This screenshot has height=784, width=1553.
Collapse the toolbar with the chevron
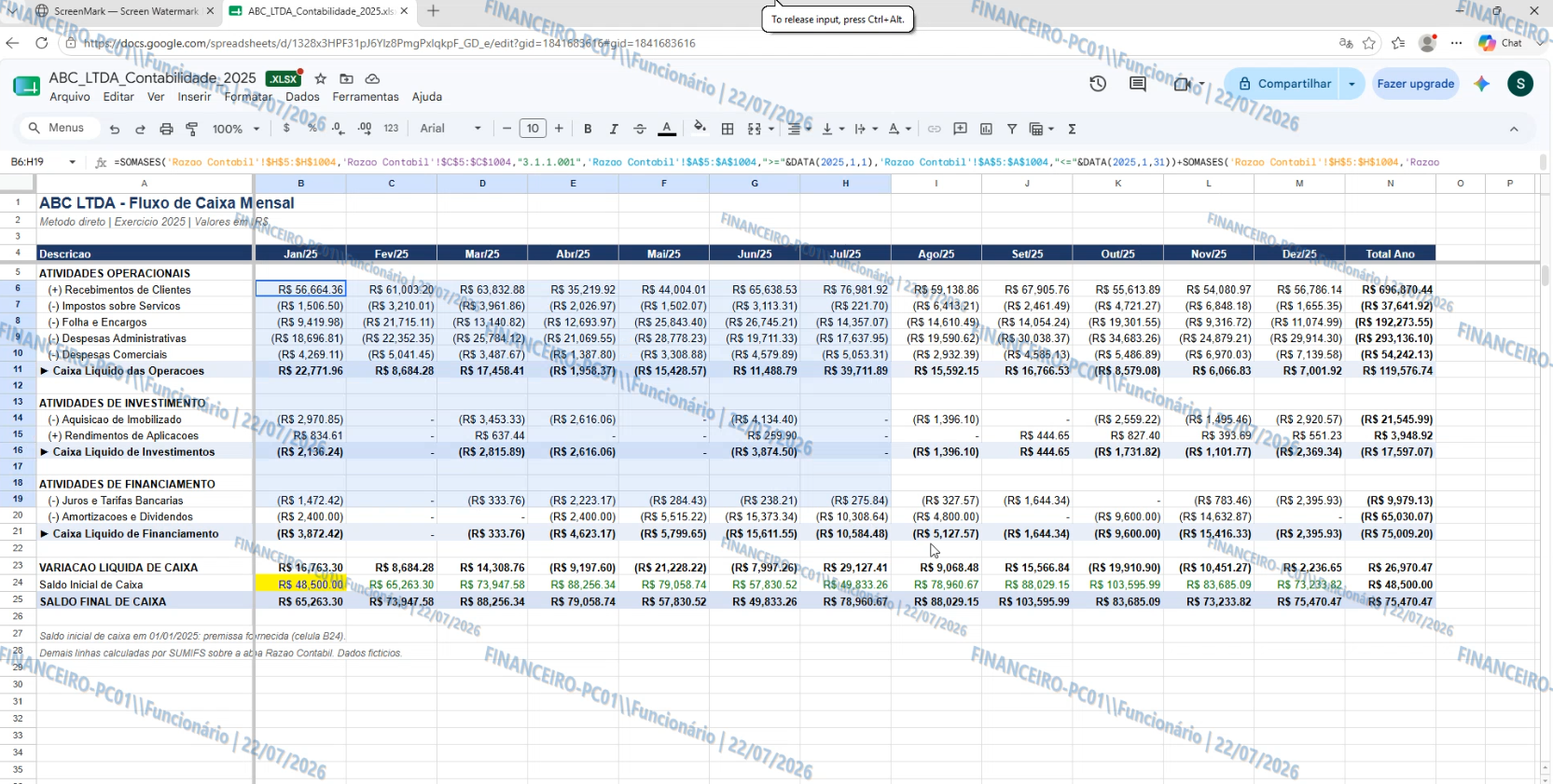[x=1514, y=129]
